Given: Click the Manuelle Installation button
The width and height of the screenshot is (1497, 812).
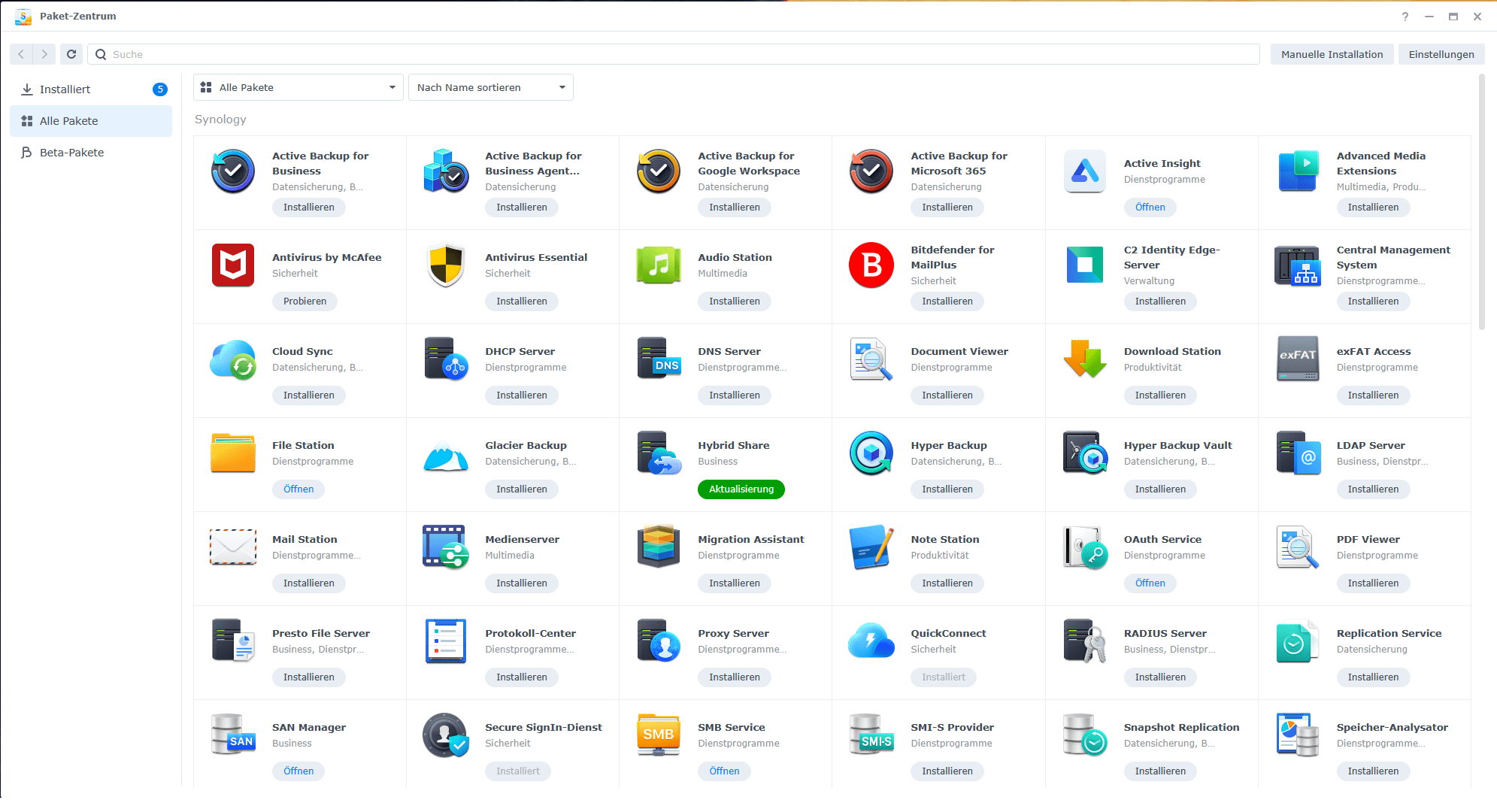Looking at the screenshot, I should (x=1332, y=54).
